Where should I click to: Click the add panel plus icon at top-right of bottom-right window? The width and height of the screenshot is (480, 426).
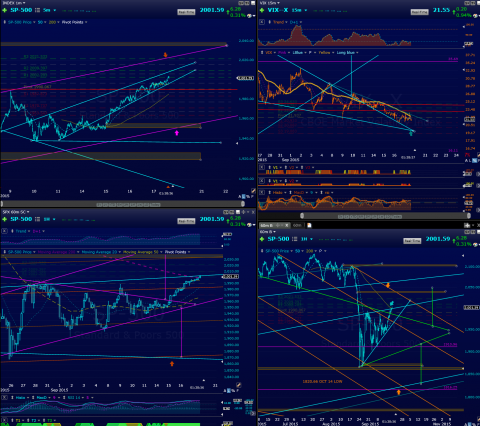pyautogui.click(x=467, y=225)
